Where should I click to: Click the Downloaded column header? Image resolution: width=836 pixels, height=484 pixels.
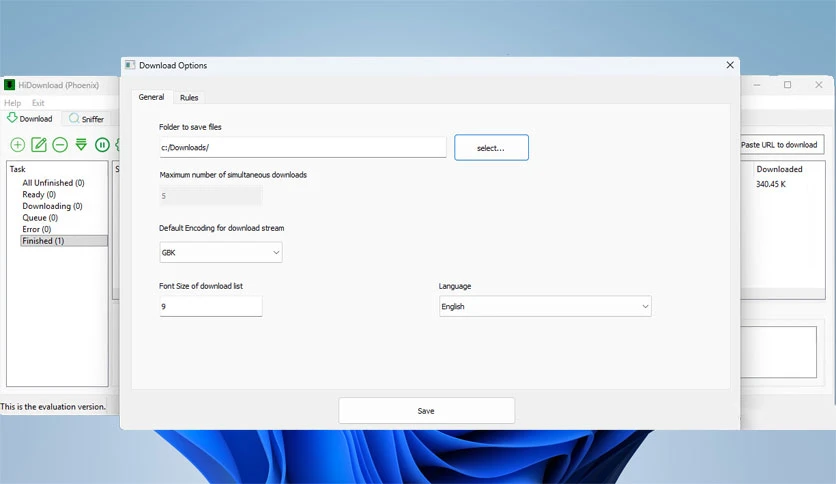point(779,169)
